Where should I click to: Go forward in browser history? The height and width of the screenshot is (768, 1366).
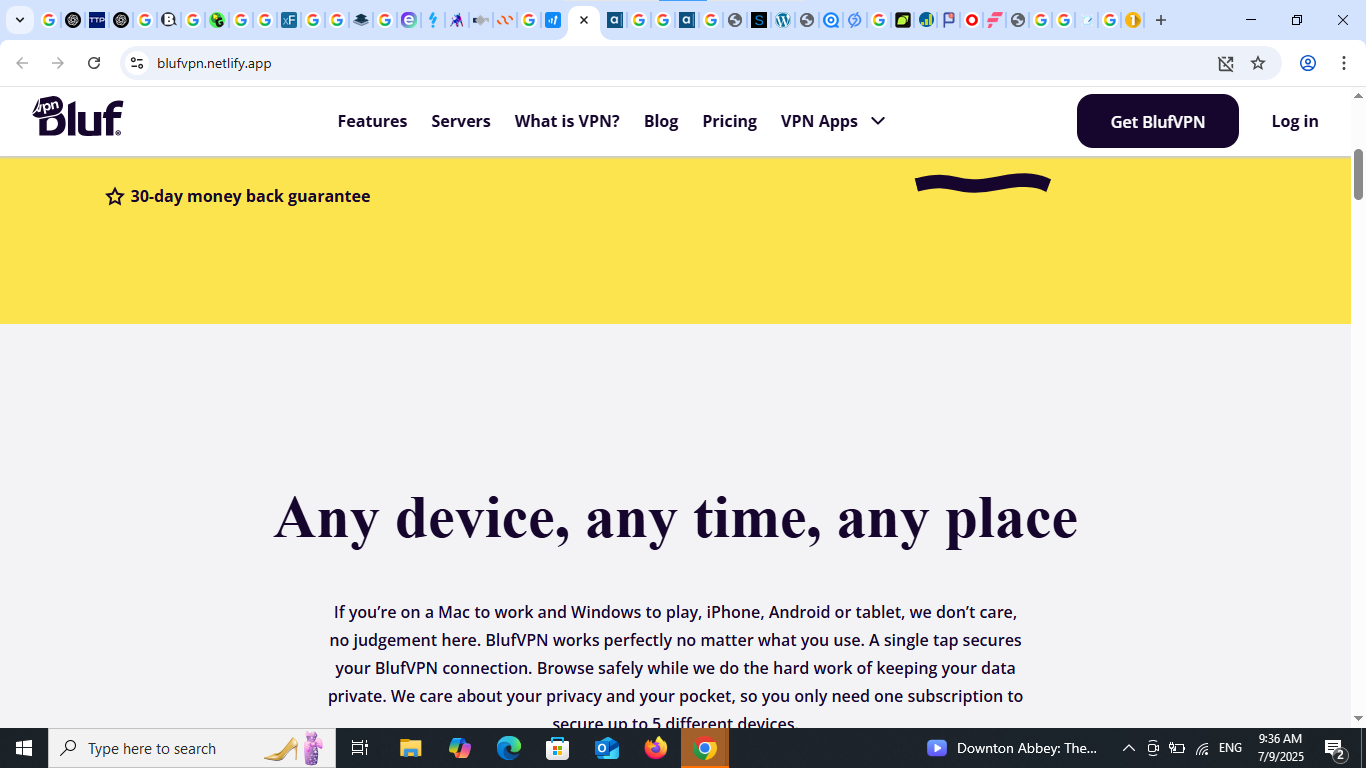[x=58, y=63]
